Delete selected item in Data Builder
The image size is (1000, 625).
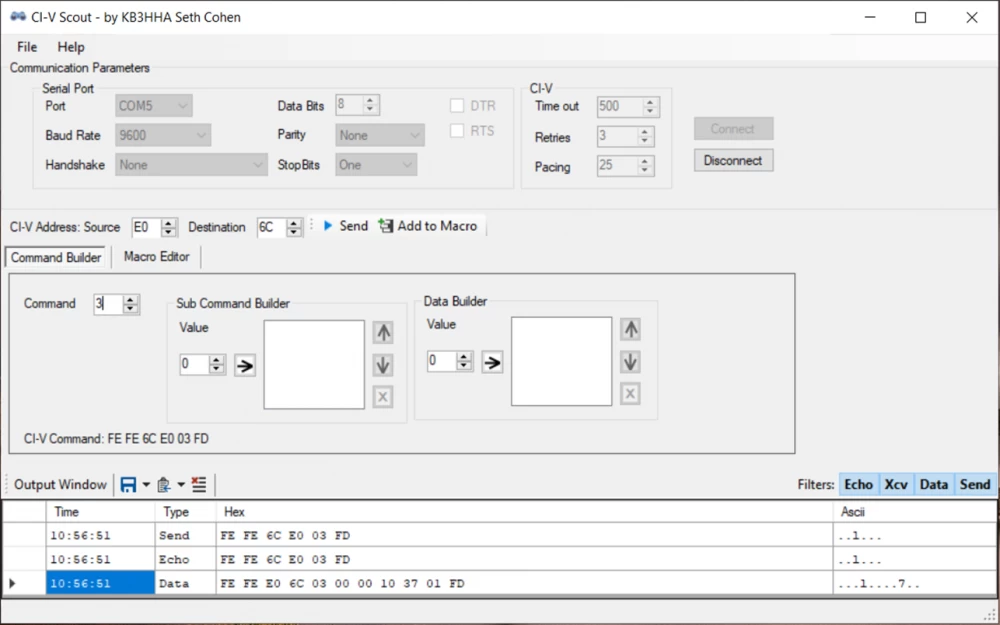point(630,394)
